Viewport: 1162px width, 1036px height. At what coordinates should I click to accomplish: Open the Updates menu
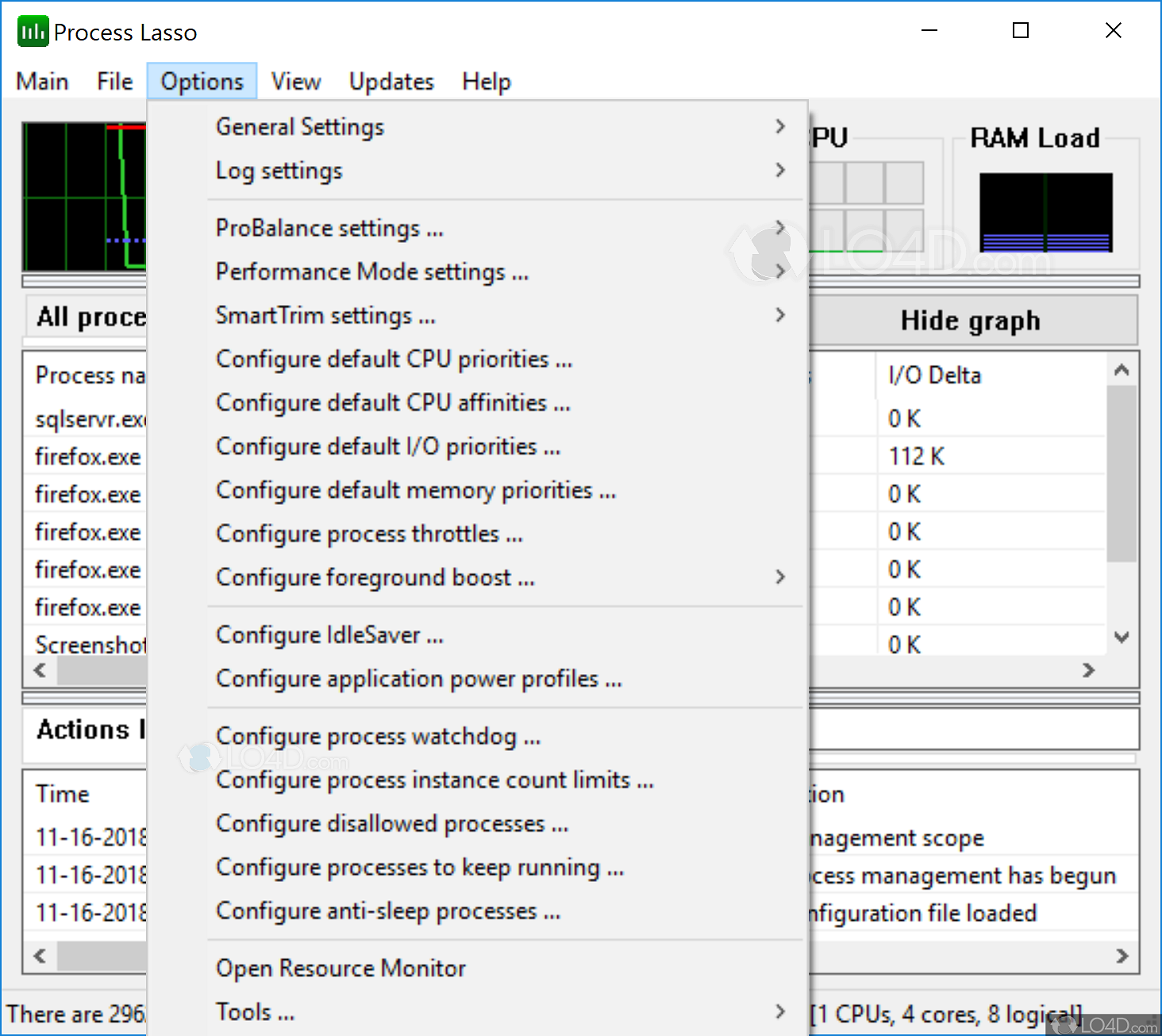(x=391, y=82)
